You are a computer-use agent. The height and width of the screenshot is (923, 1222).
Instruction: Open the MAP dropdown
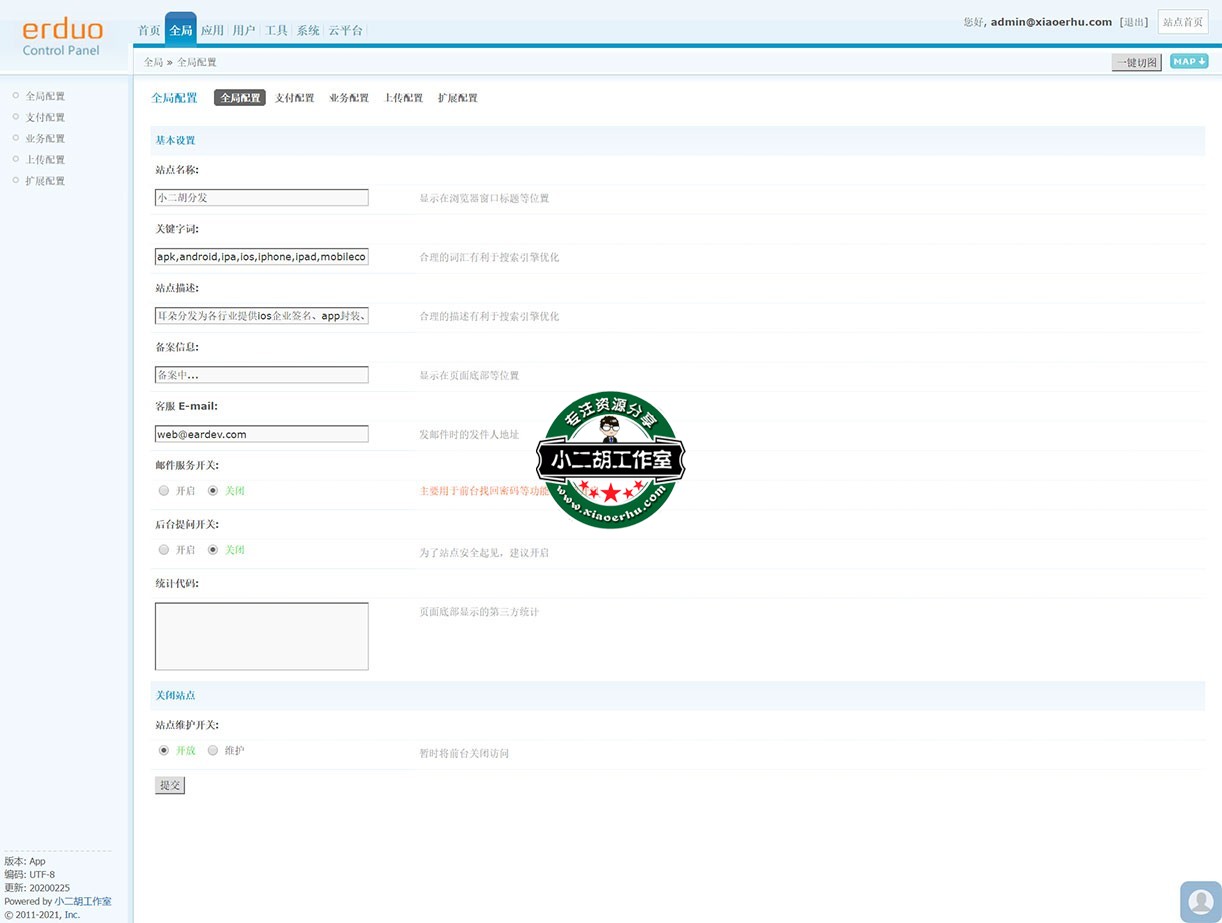click(x=1188, y=61)
